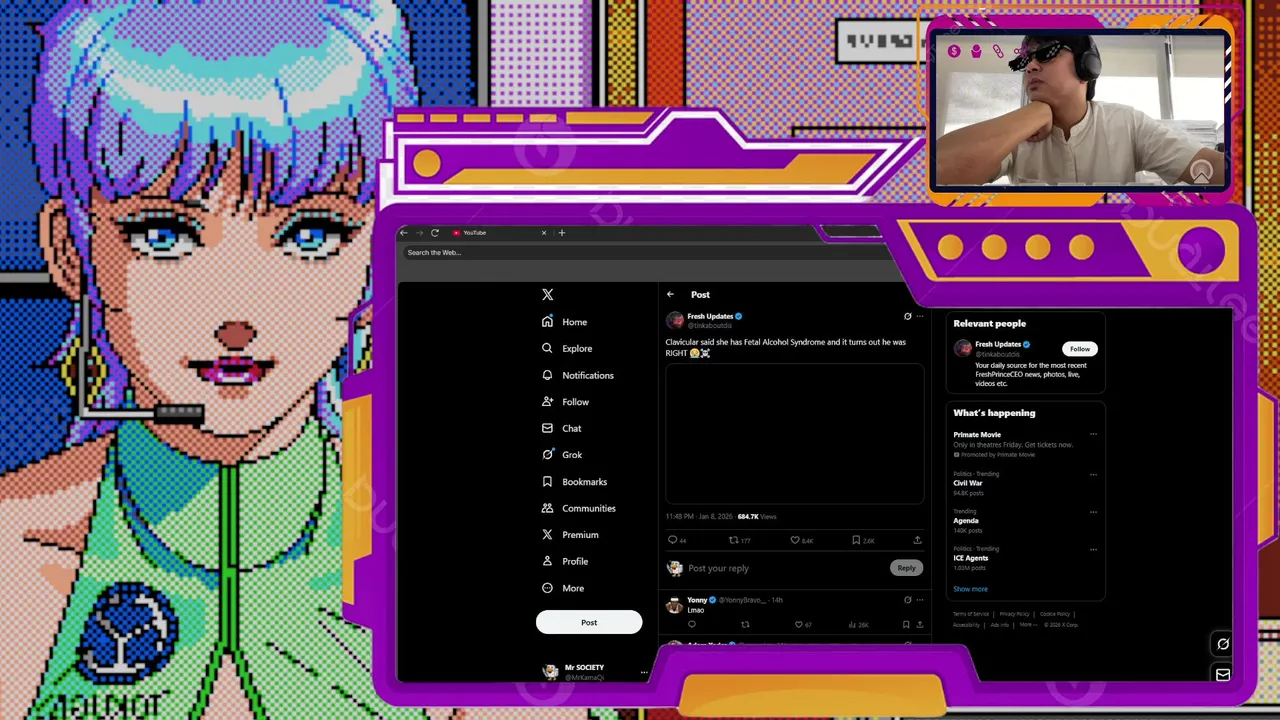Open the X logo home link
The image size is (1280, 720).
click(547, 295)
